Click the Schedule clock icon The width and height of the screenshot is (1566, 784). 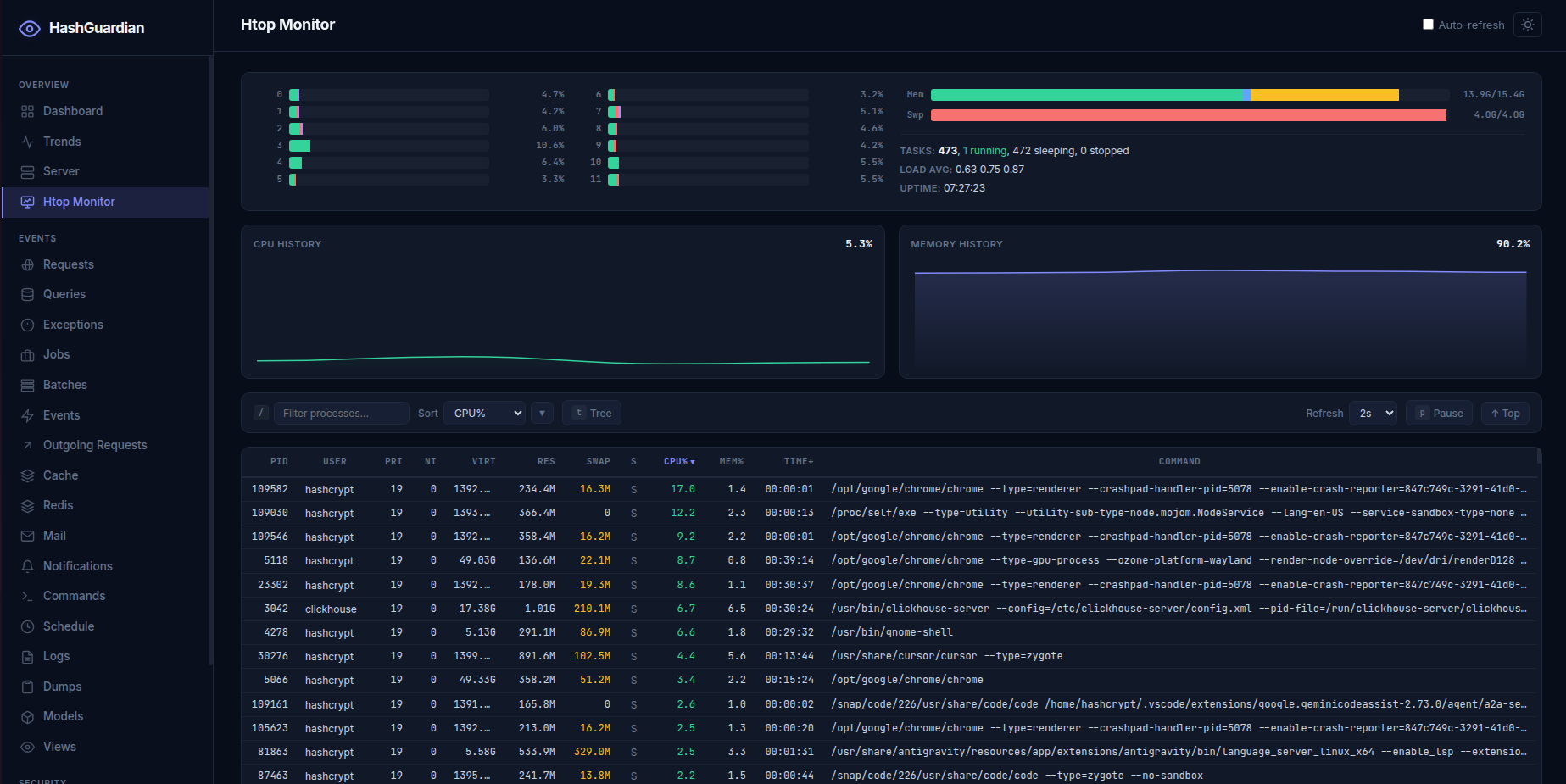click(27, 626)
